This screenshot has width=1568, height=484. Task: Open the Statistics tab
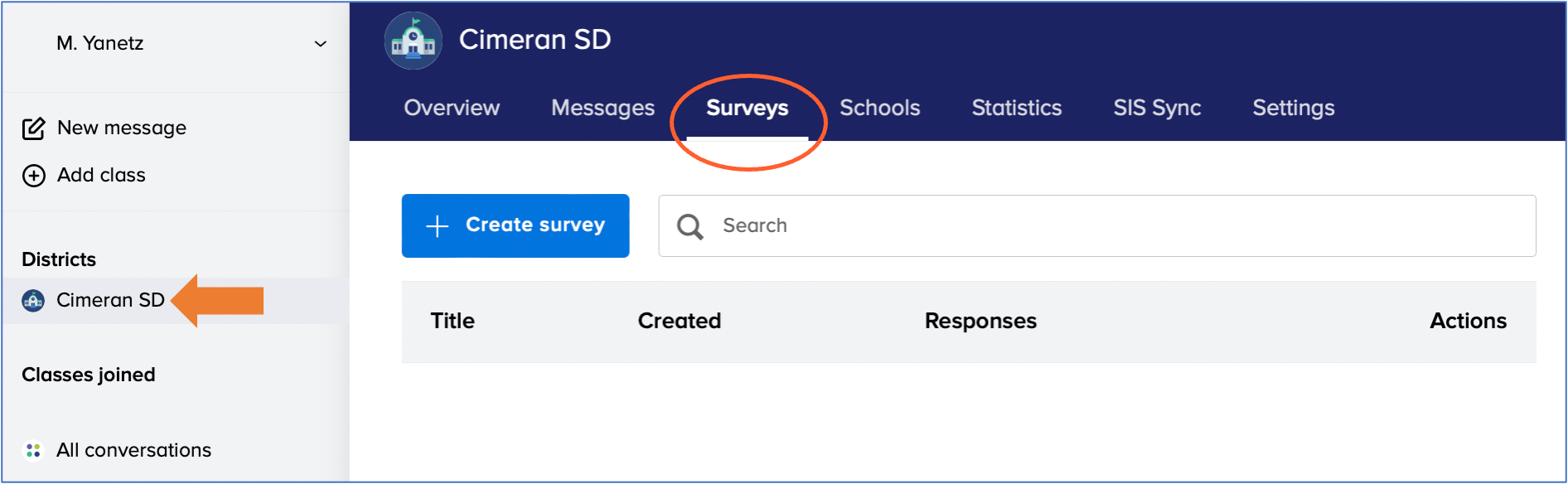click(x=1016, y=108)
